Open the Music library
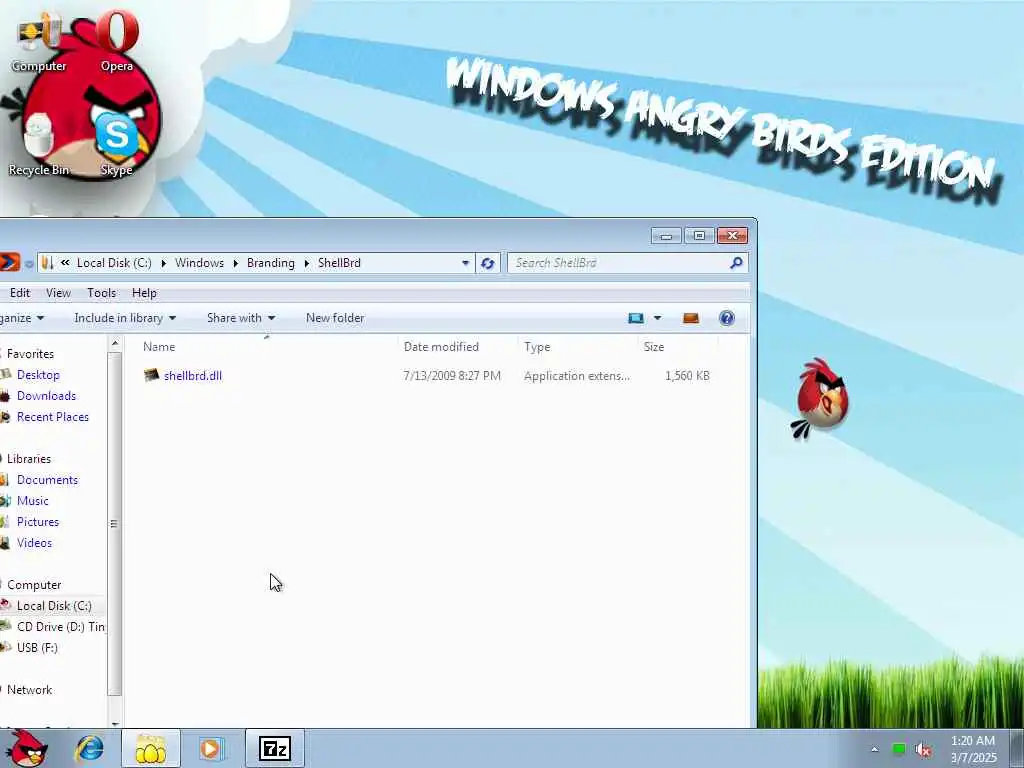Screen dimensions: 1024x768 point(33,500)
